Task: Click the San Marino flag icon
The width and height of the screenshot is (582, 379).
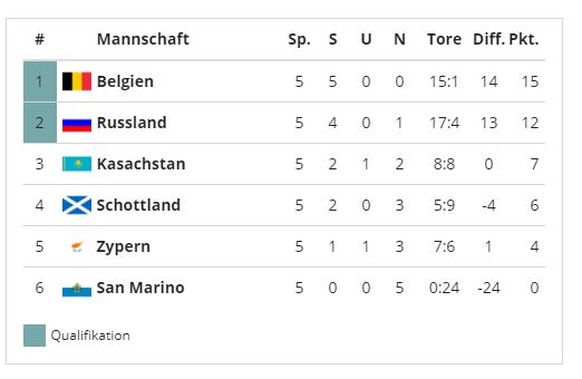Action: (x=76, y=290)
